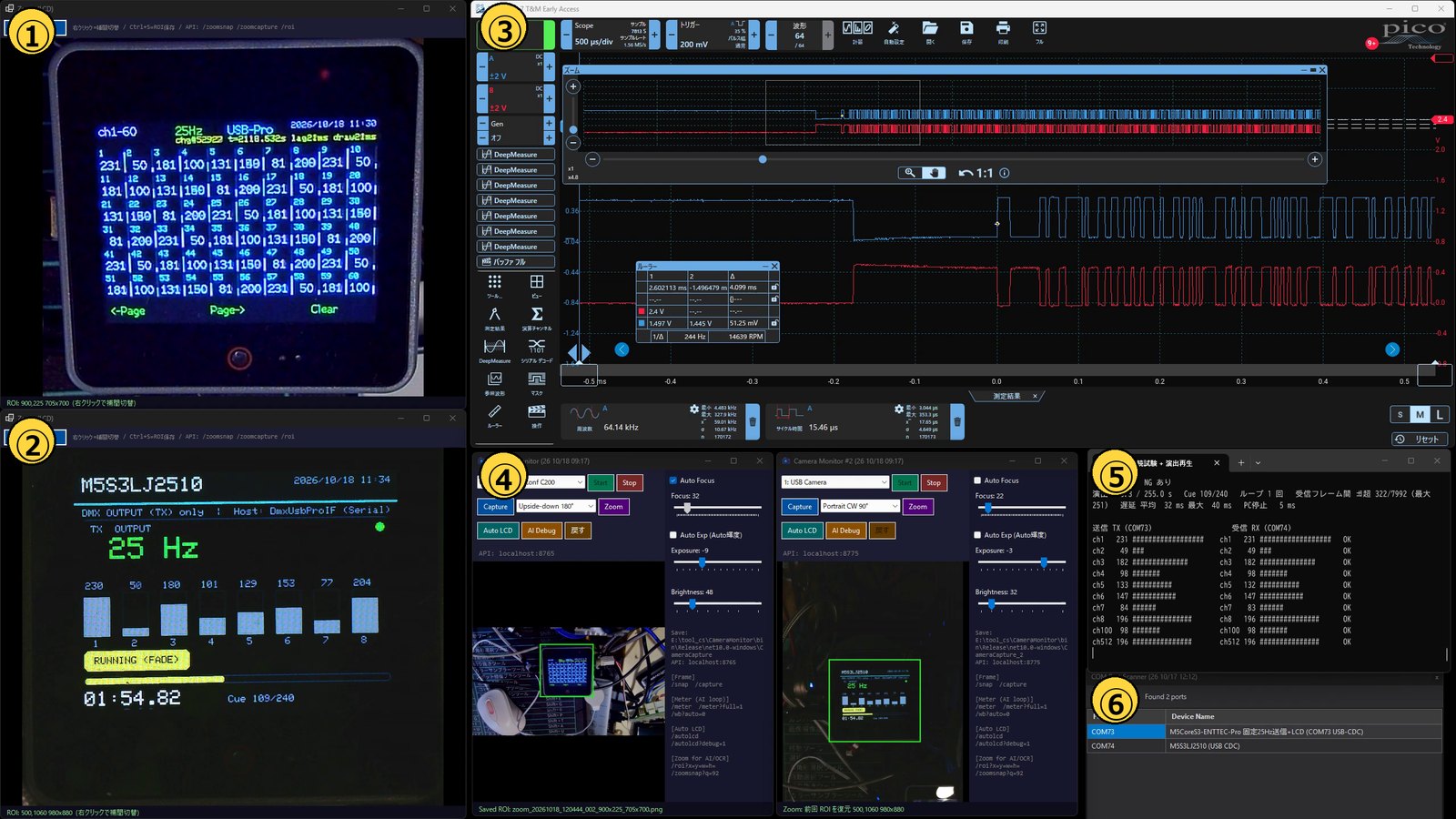Open the PicoScope actions clapperboard icon
This screenshot has width=1456, height=819.
pos(537,415)
